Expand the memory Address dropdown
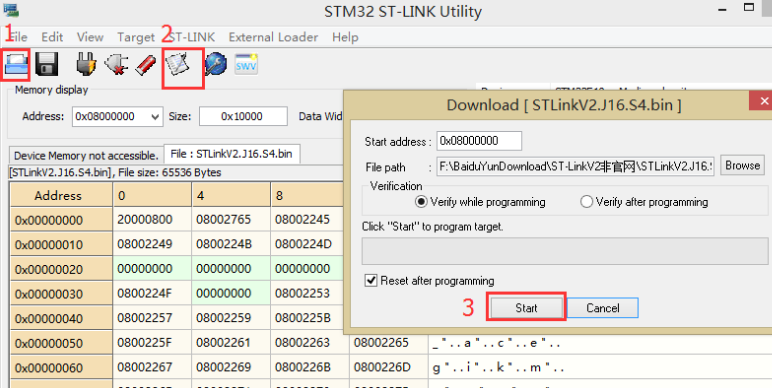The height and width of the screenshot is (388, 772). tap(155, 117)
